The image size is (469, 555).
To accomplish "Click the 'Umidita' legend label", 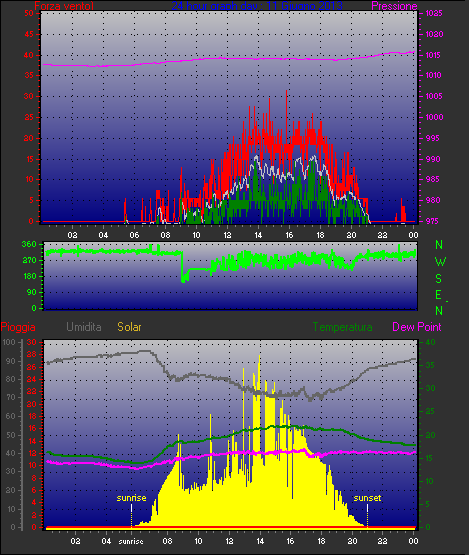I will pyautogui.click(x=84, y=327).
